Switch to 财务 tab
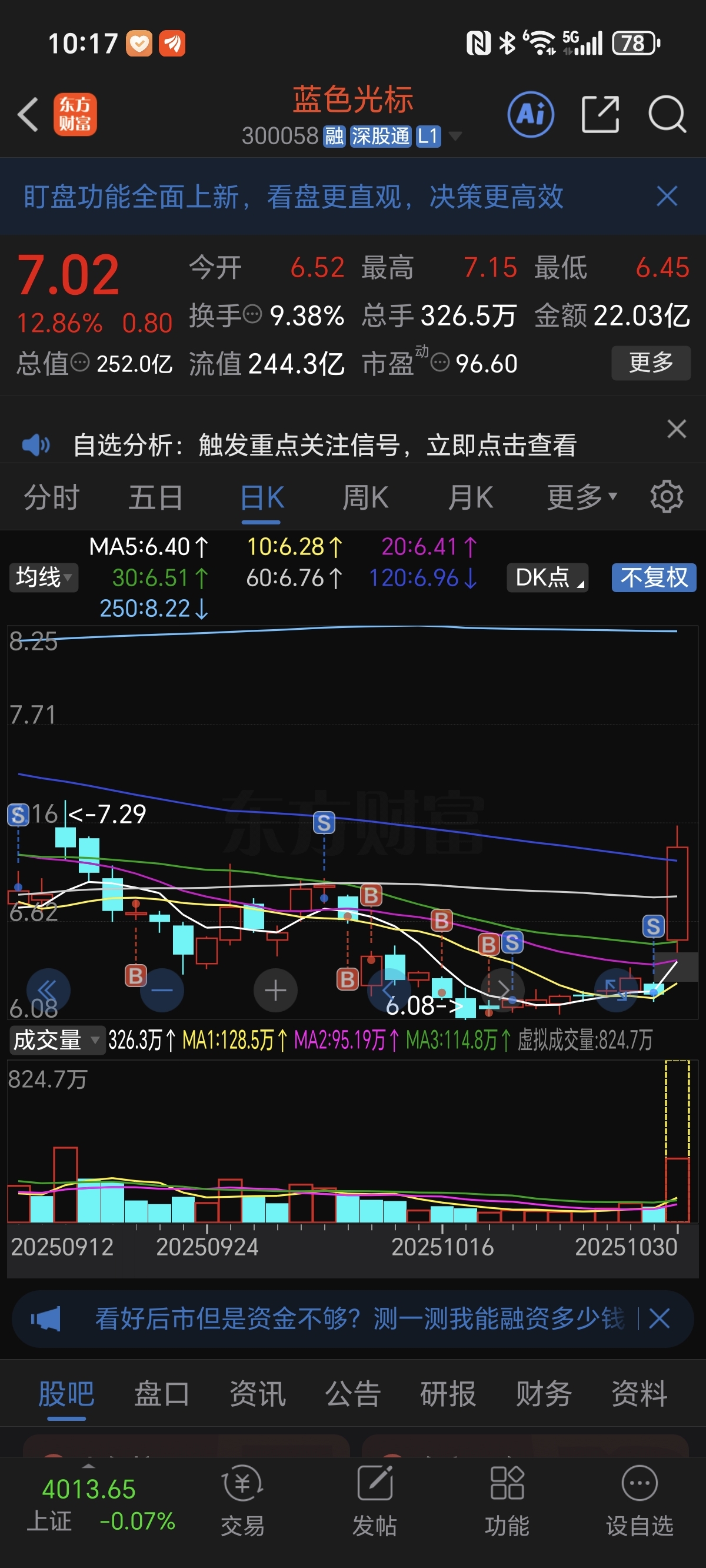The width and height of the screenshot is (706, 1568). click(544, 1393)
